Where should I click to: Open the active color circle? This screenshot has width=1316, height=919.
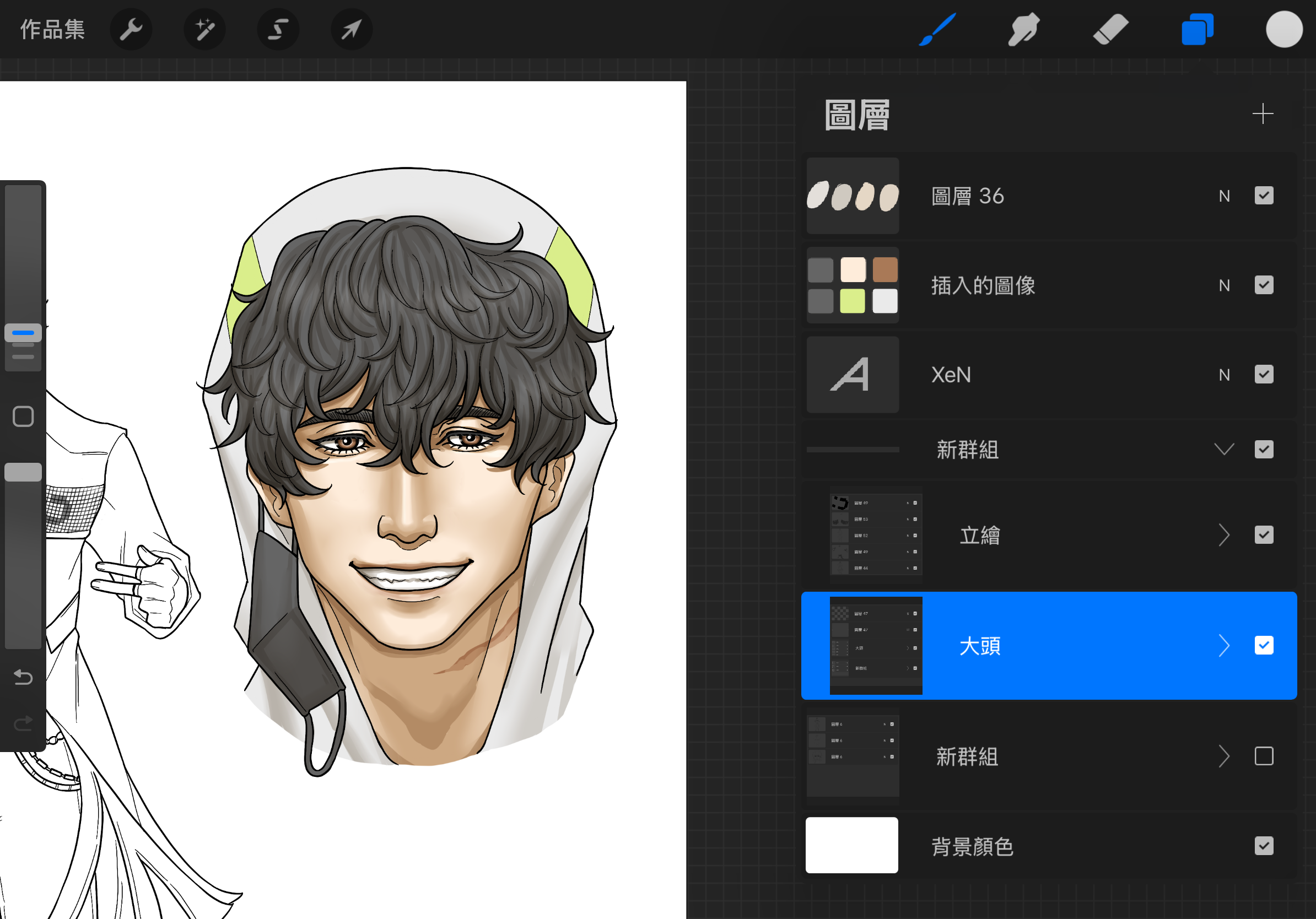click(x=1284, y=29)
